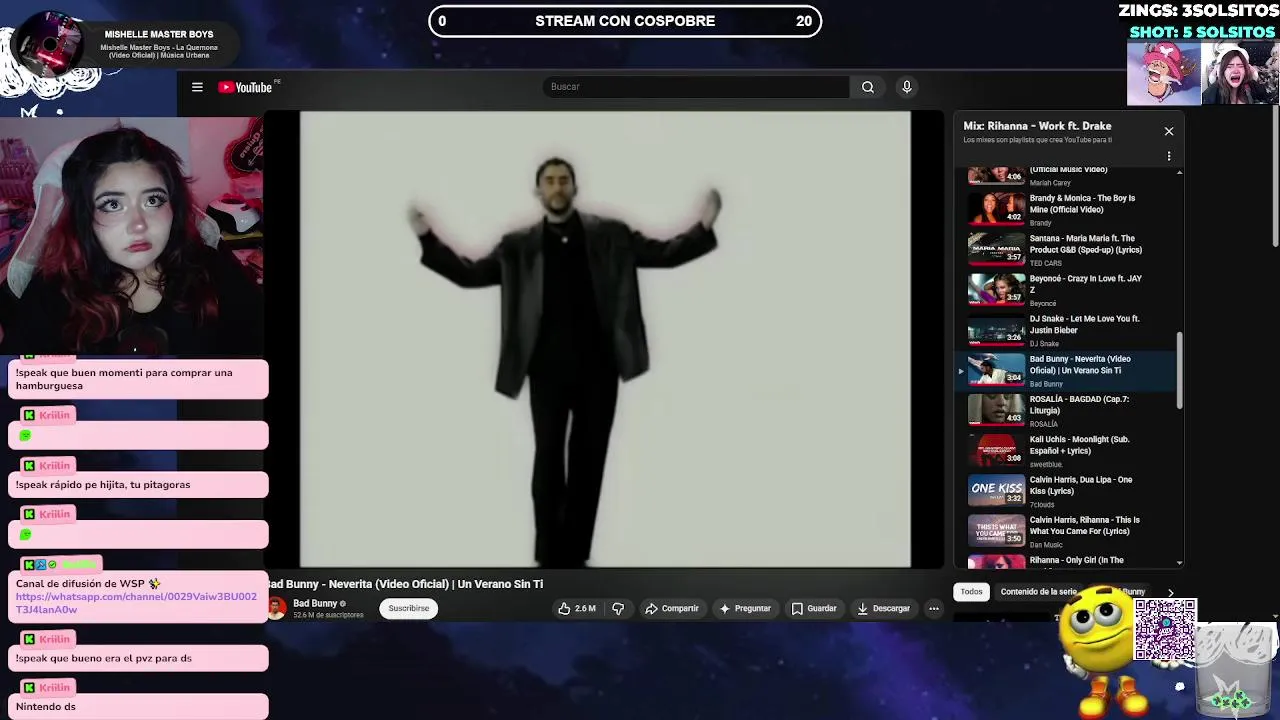
Task: Play DJ Snake Let Me Love You
Action: tap(1064, 330)
